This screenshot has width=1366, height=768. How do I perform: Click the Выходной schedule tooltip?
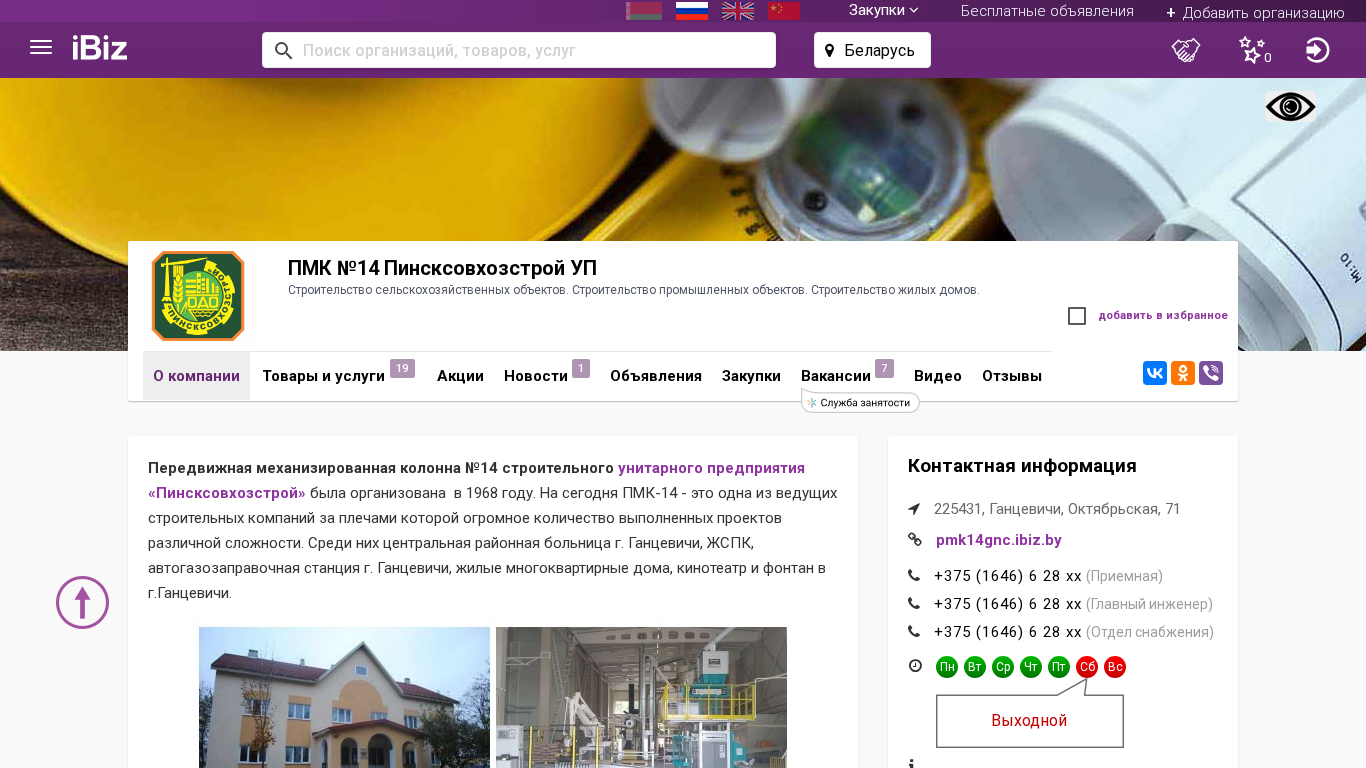(1029, 720)
